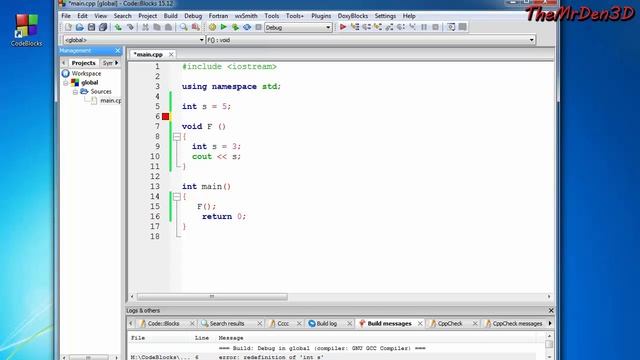This screenshot has width=640, height=360.
Task: Click the Replace toolbar icon
Action: pos(196,27)
